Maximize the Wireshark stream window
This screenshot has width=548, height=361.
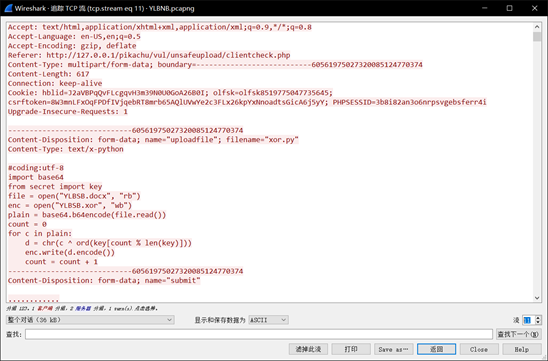coord(510,8)
